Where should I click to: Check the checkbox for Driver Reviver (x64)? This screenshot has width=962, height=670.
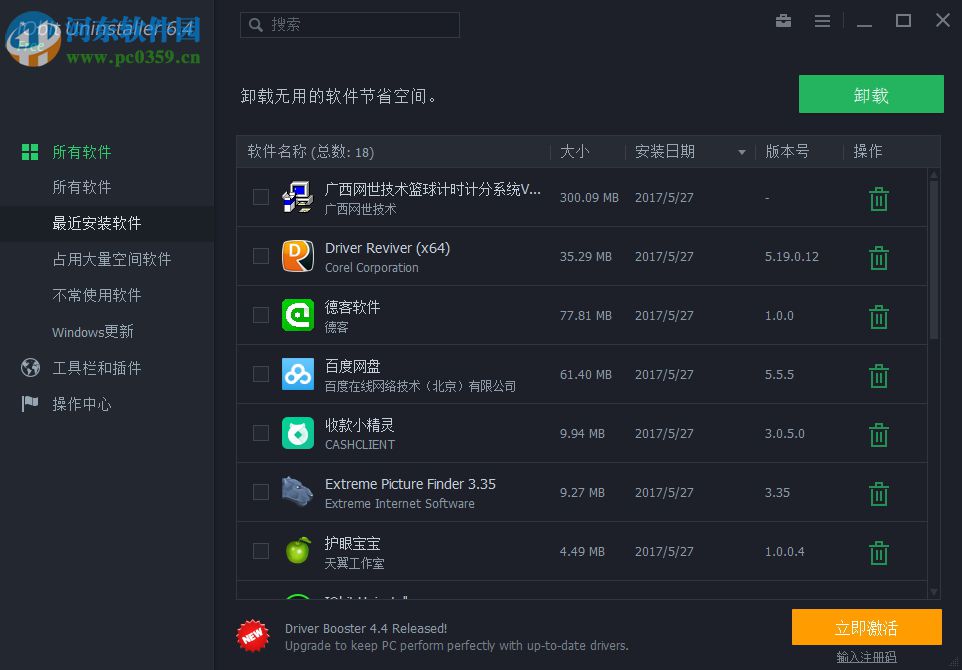261,257
